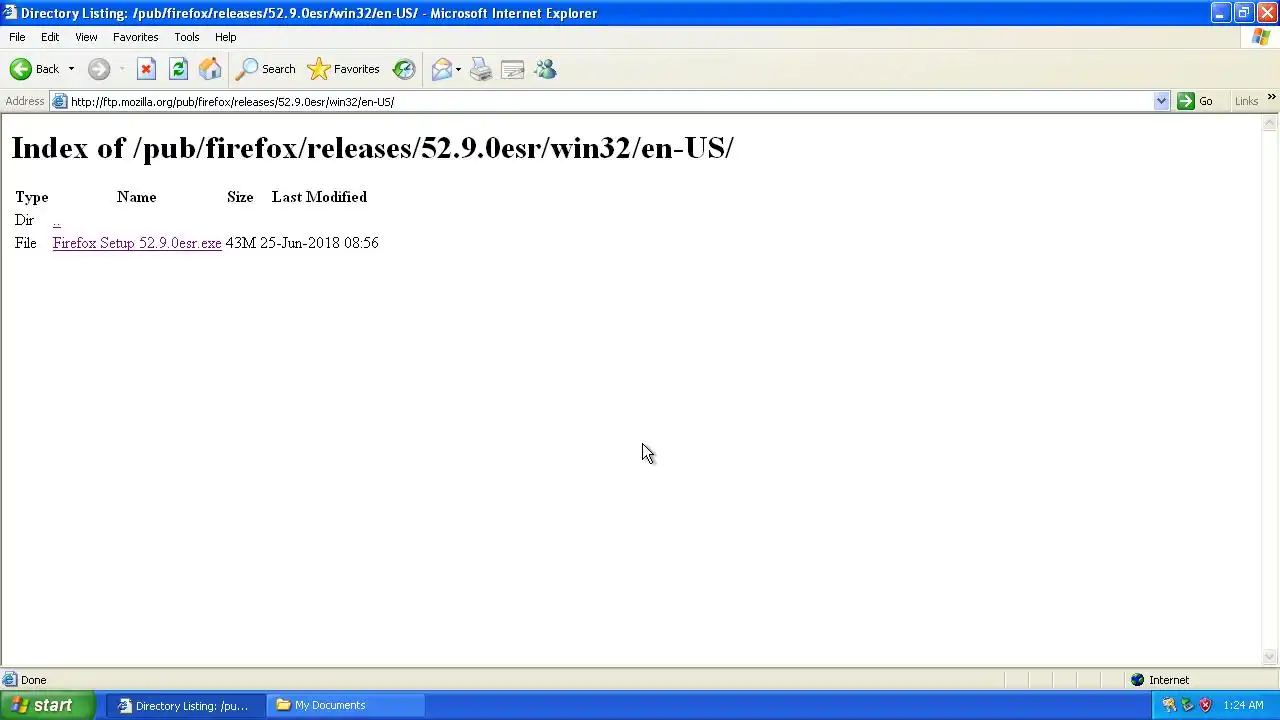Click the page icon in the Address bar
Viewport: 1280px width, 720px height.
(x=60, y=101)
